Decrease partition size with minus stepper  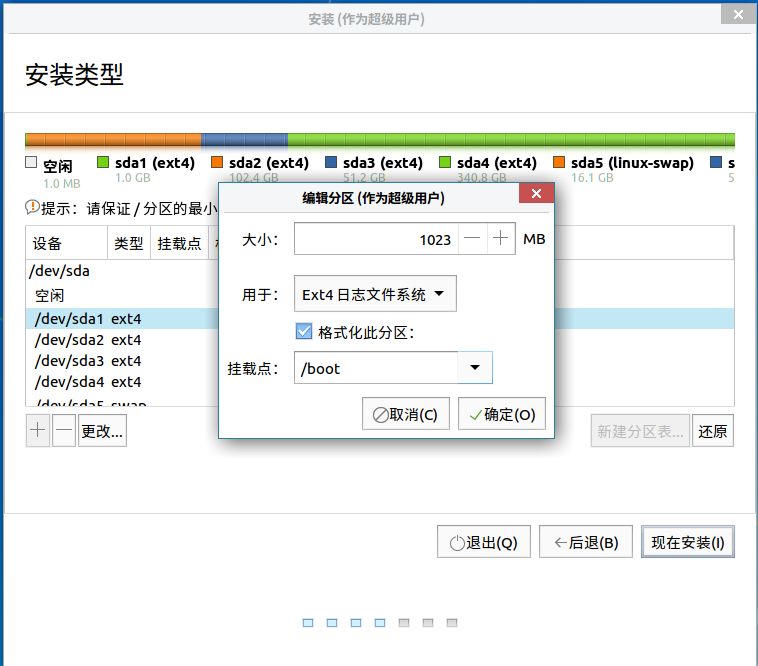click(472, 239)
